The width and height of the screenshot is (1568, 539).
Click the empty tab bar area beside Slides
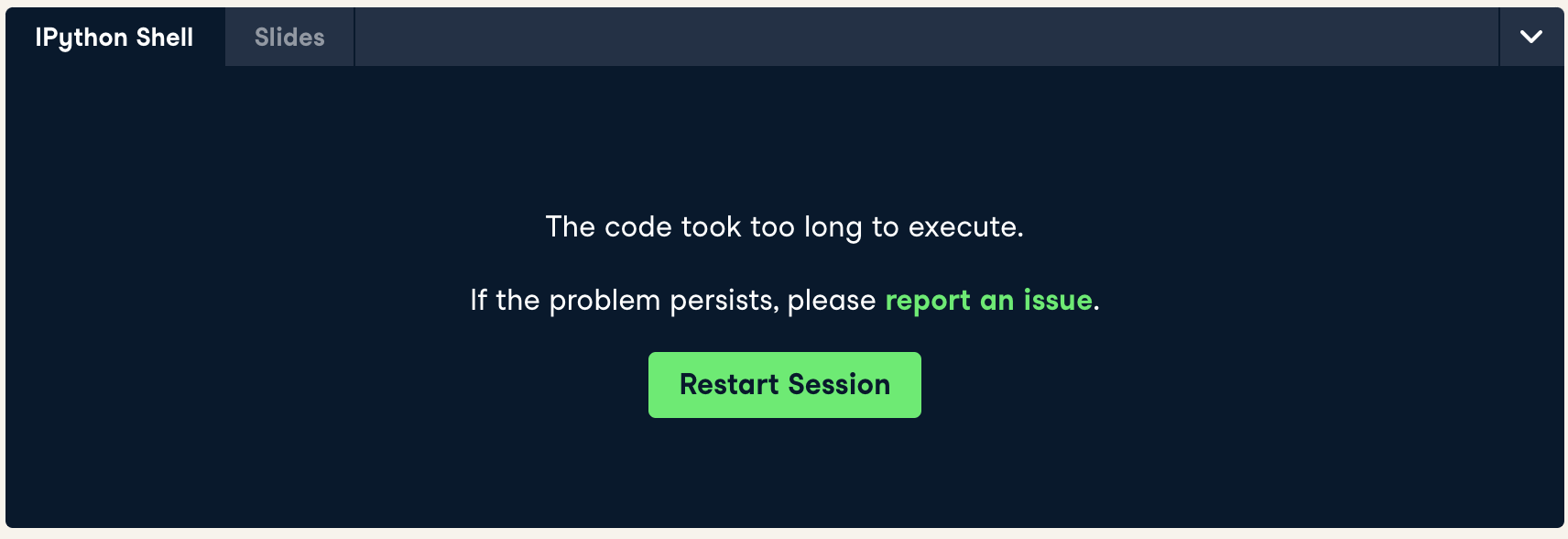pyautogui.click(x=926, y=37)
